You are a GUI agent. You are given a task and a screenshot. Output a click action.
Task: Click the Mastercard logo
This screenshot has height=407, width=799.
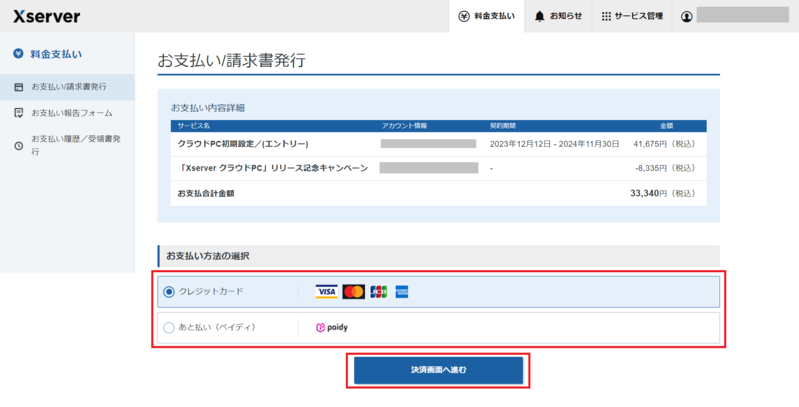pyautogui.click(x=353, y=292)
